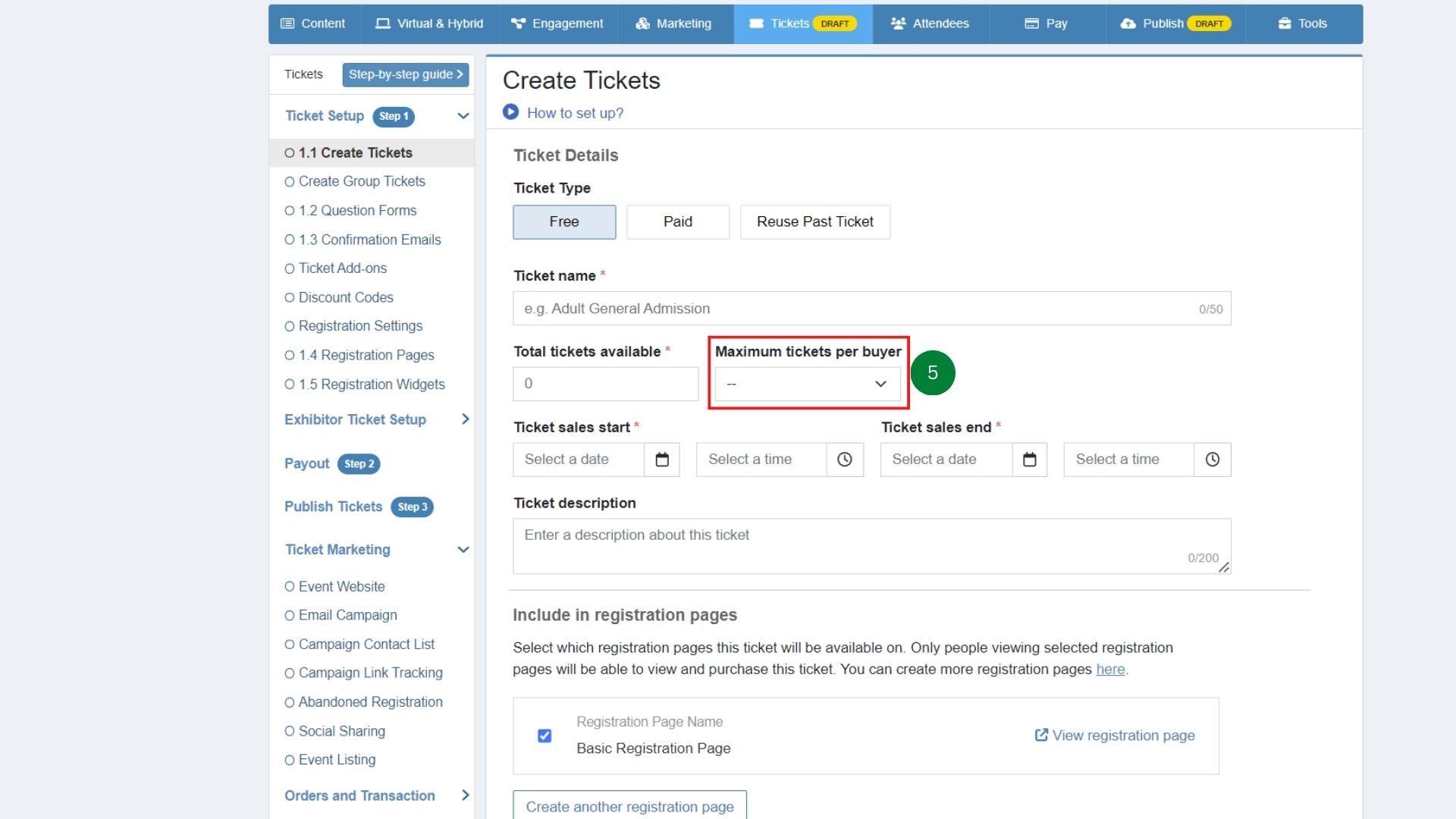This screenshot has height=819, width=1456.
Task: Click the How to set up play icon
Action: [x=510, y=112]
